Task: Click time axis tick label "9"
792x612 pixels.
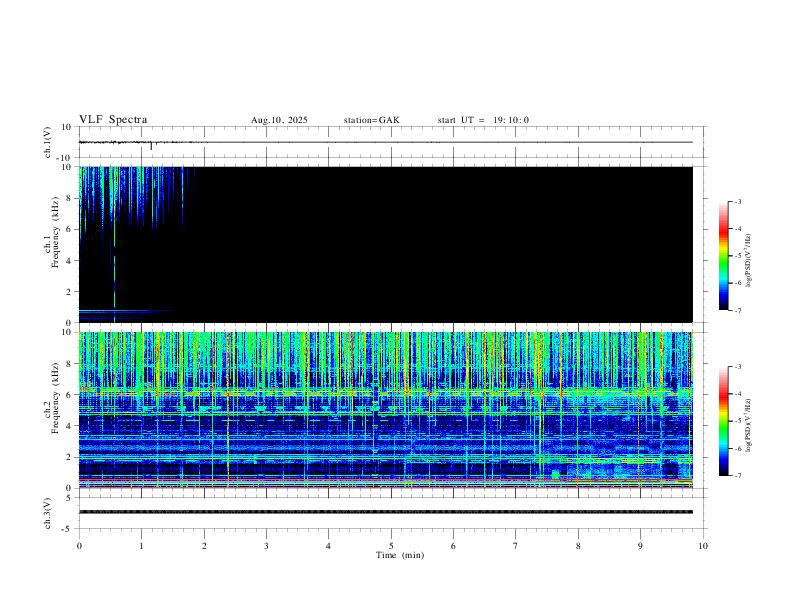Action: 640,546
